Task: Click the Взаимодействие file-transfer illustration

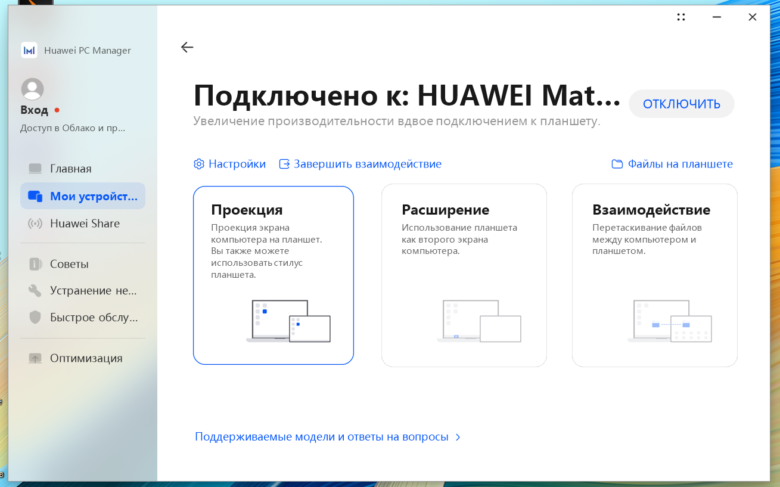Action: (670, 321)
